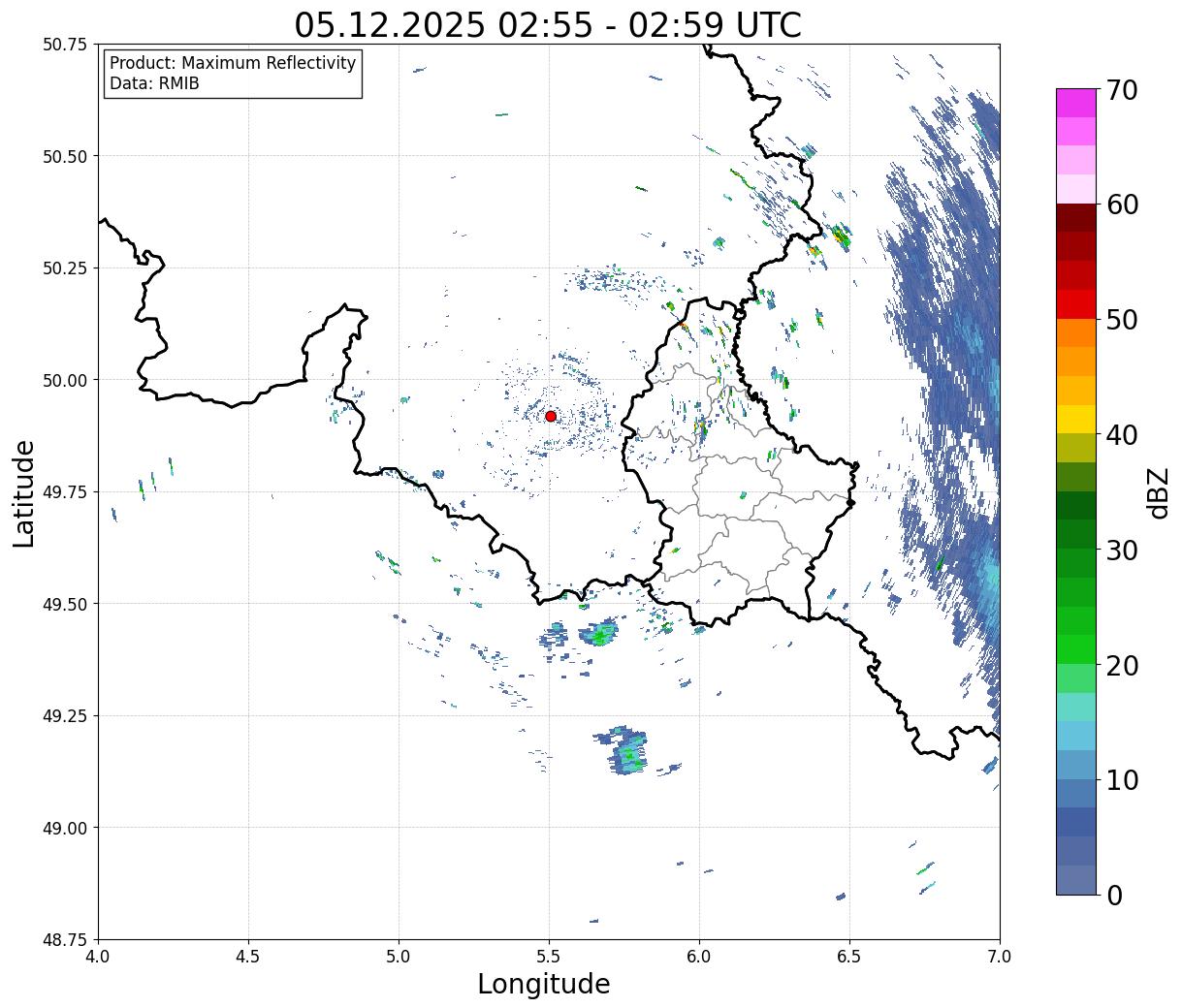This screenshot has height=1008, width=1182.
Task: Click the latitude tick label 48.75
Action: 65,940
